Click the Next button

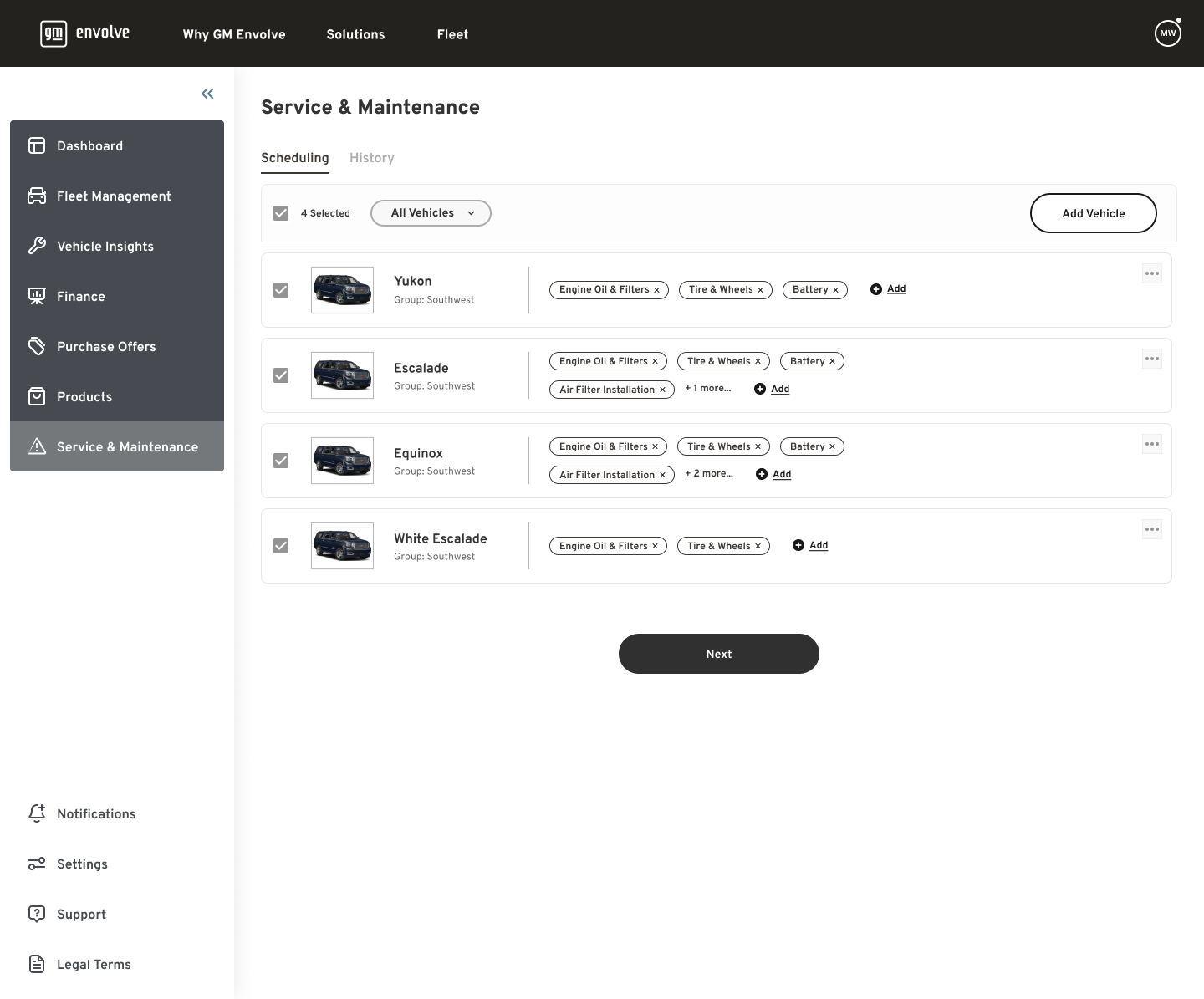pos(719,654)
